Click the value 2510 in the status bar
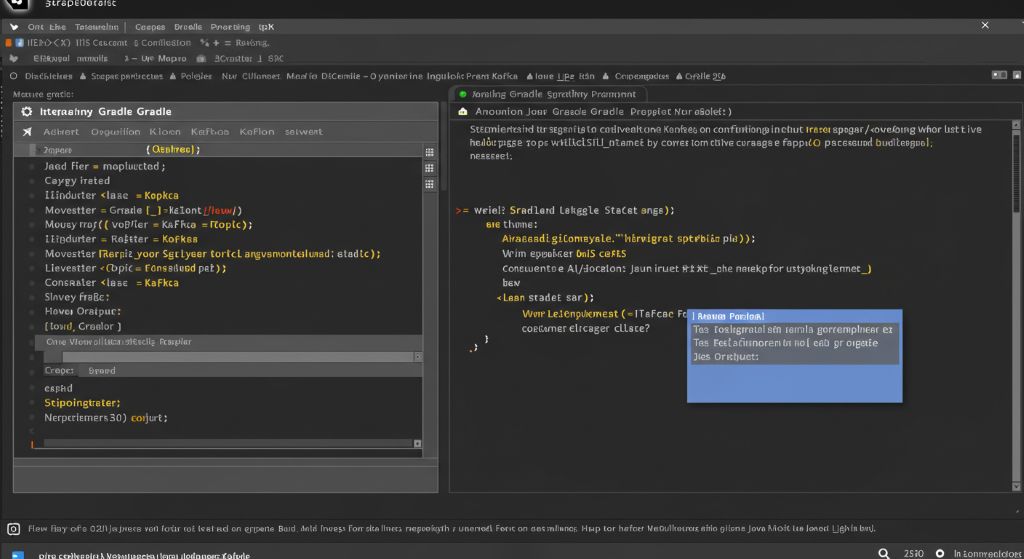Viewport: 1024px width, 559px height. (914, 554)
